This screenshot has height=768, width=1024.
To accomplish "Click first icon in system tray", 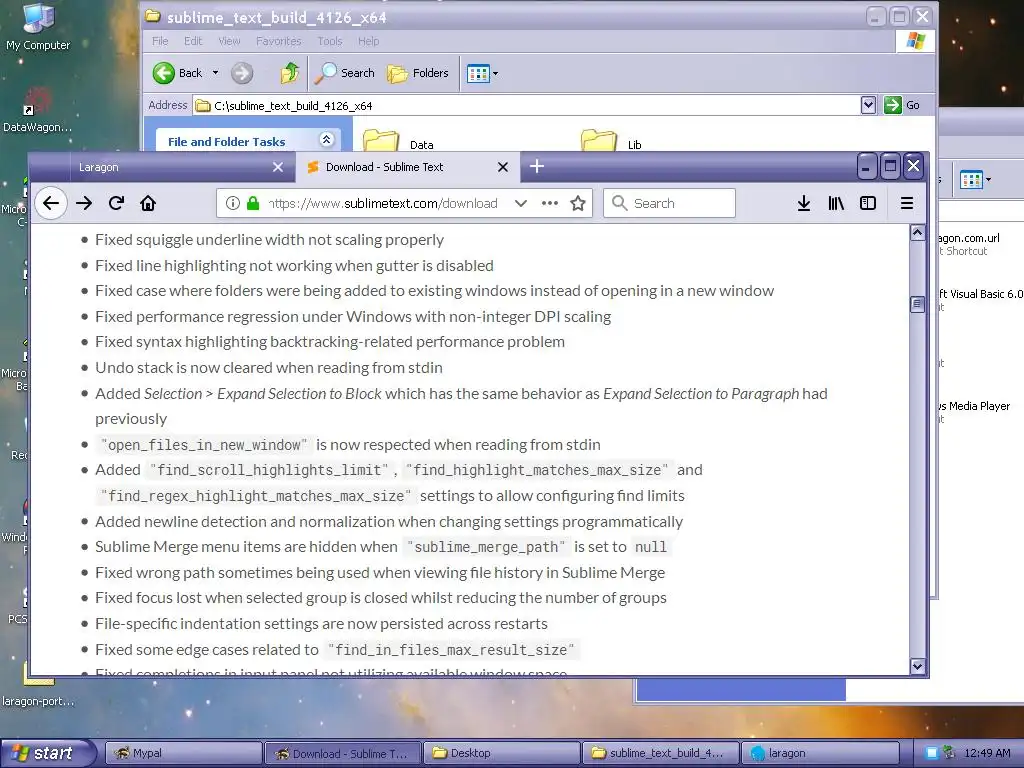I will pos(931,753).
